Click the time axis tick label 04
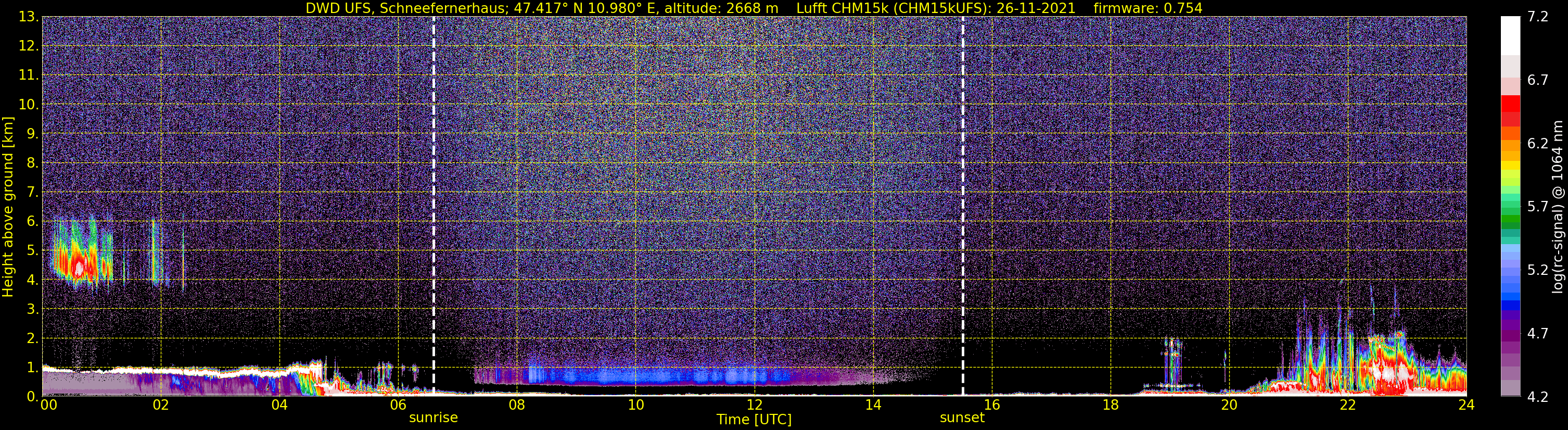 [279, 405]
